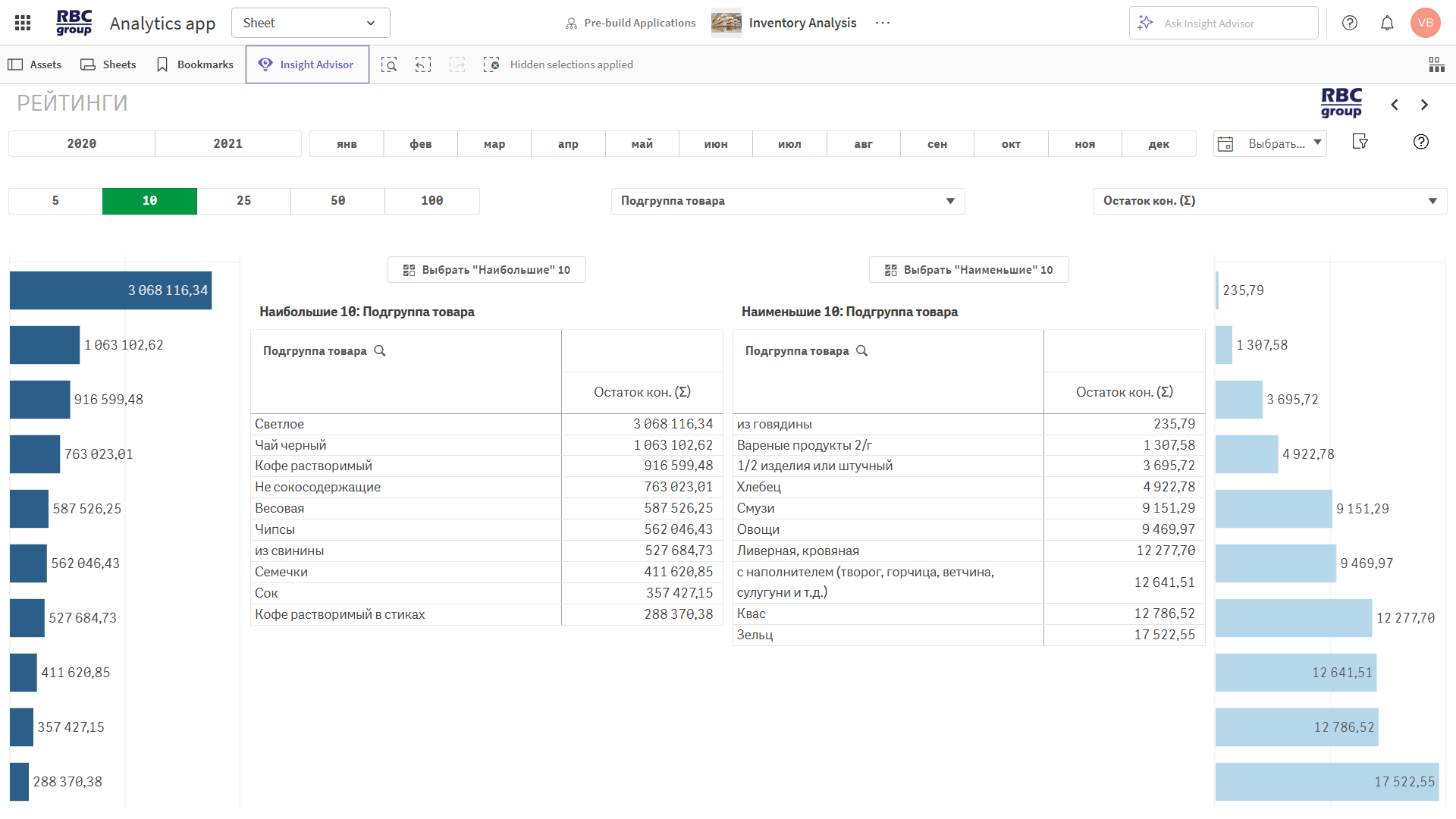The image size is (1456, 819).
Task: Click the smart search selection icon
Action: (x=389, y=64)
